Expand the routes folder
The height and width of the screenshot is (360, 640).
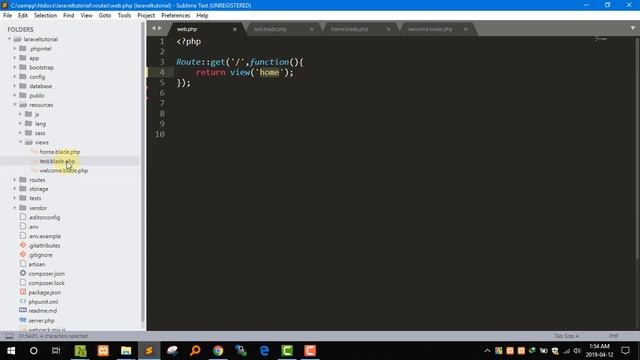[15, 180]
